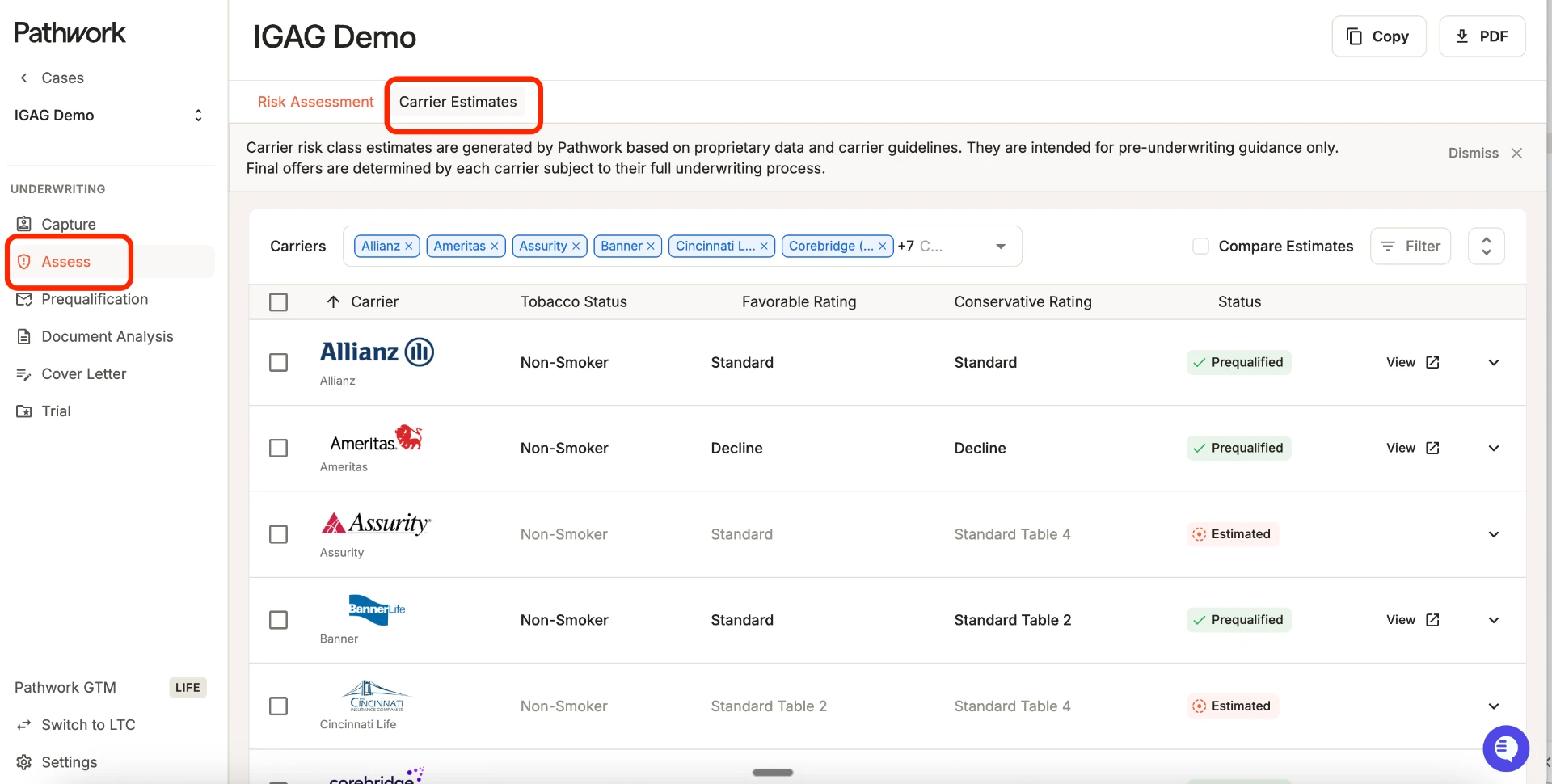The image size is (1552, 784).
Task: Expand the Cincinnati Life row details
Action: [x=1494, y=706]
